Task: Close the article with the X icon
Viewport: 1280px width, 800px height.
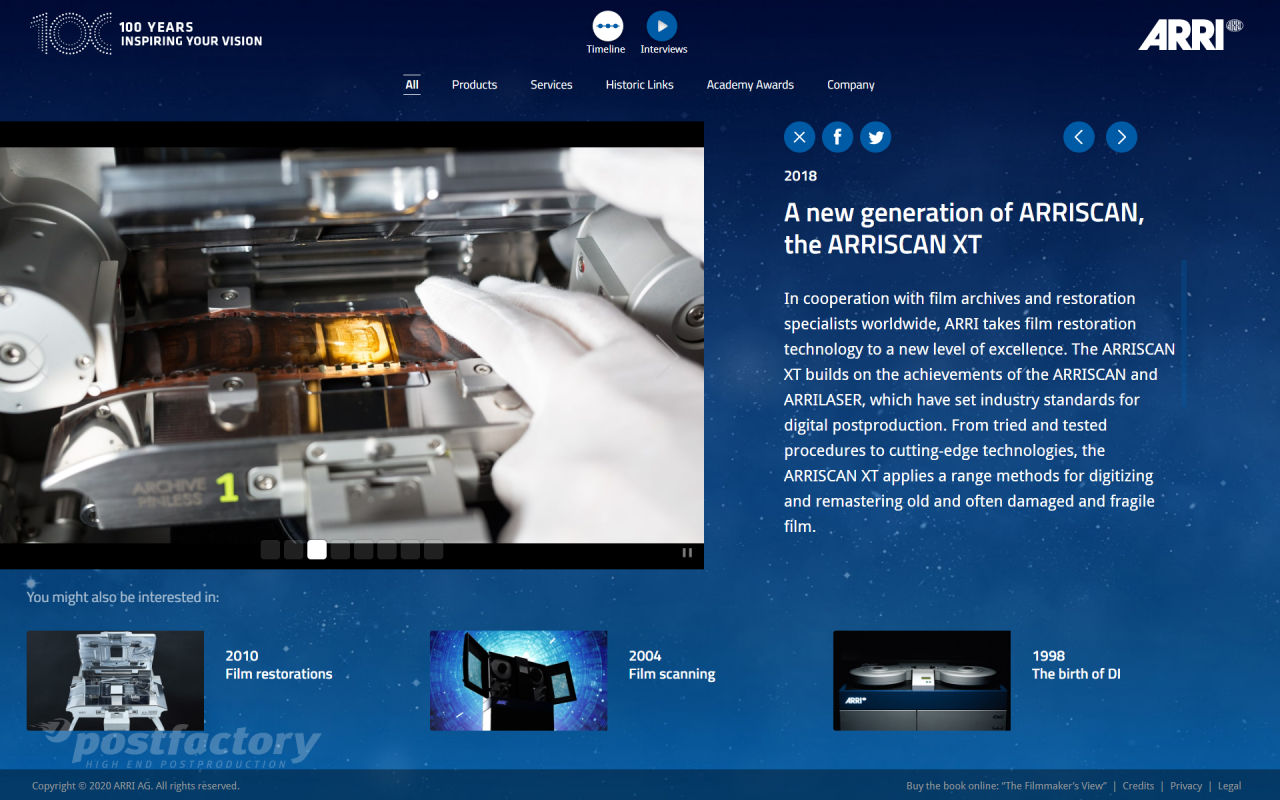Action: (799, 137)
